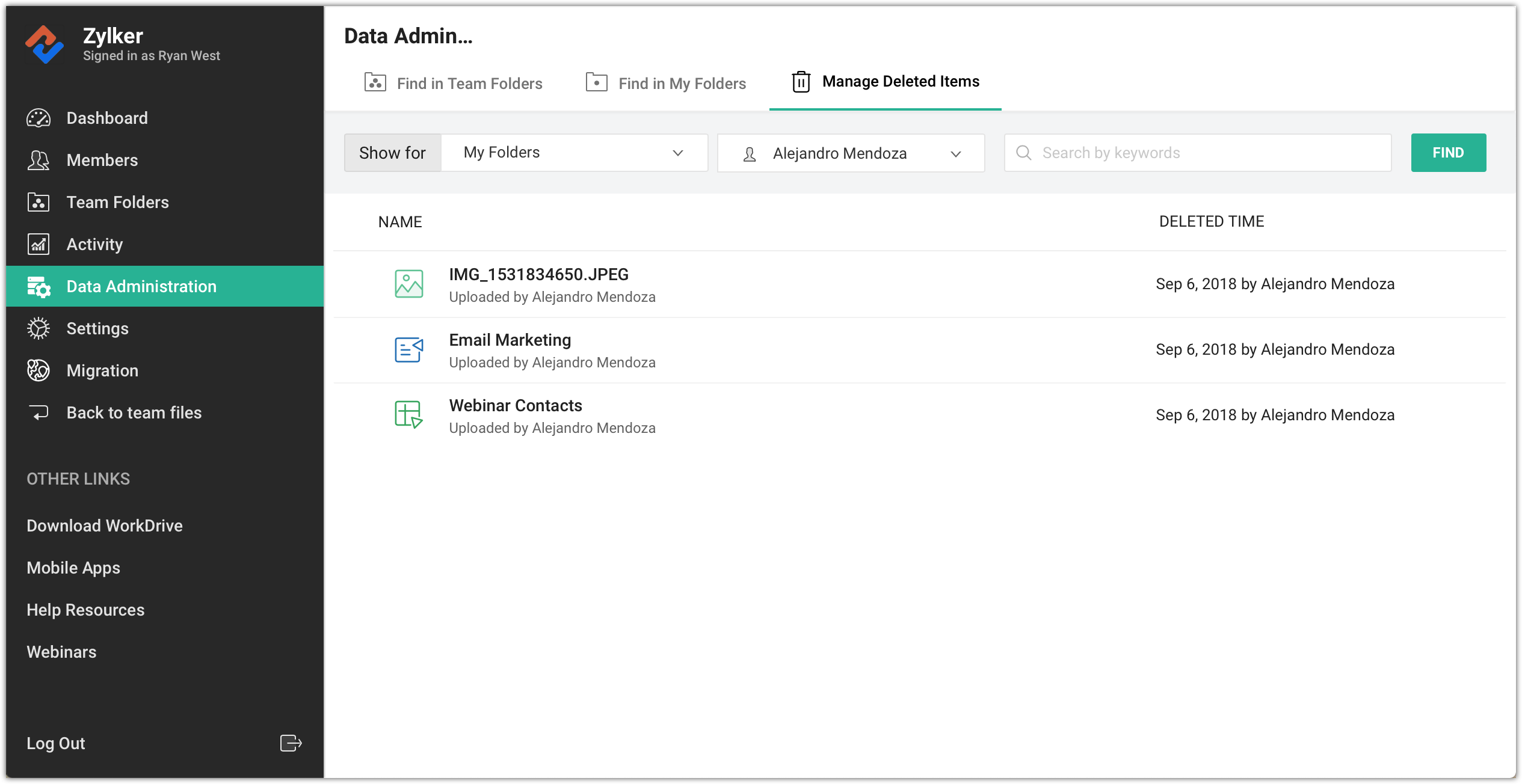Click the Members people icon

click(39, 160)
